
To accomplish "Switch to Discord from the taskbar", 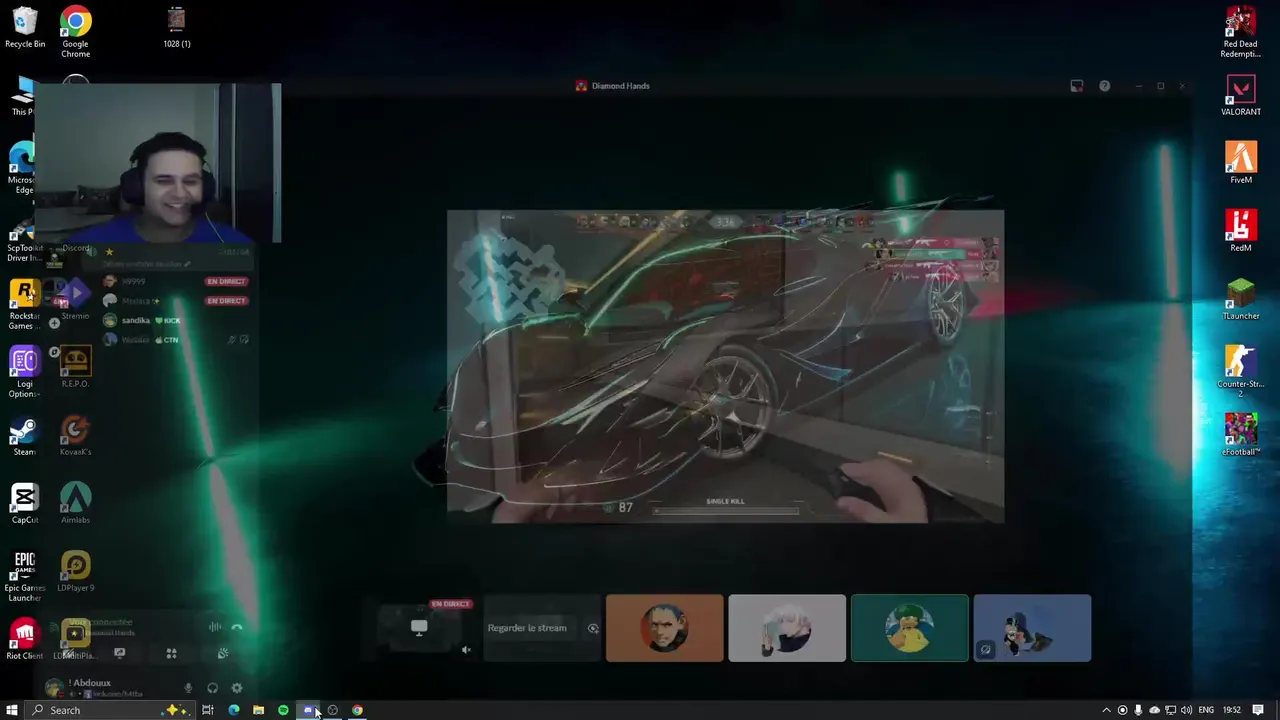I will (x=308, y=710).
